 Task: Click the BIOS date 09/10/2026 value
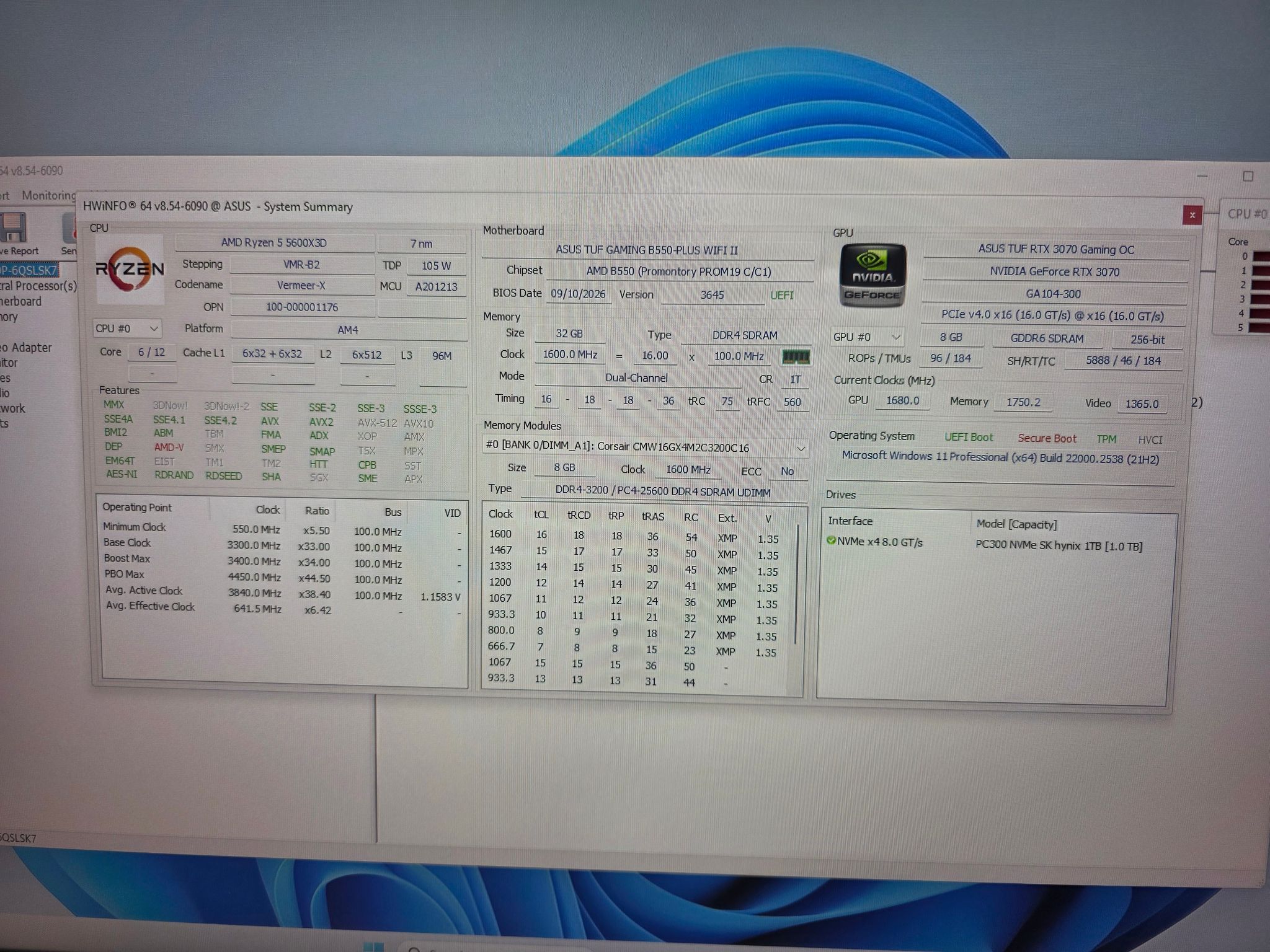[579, 294]
